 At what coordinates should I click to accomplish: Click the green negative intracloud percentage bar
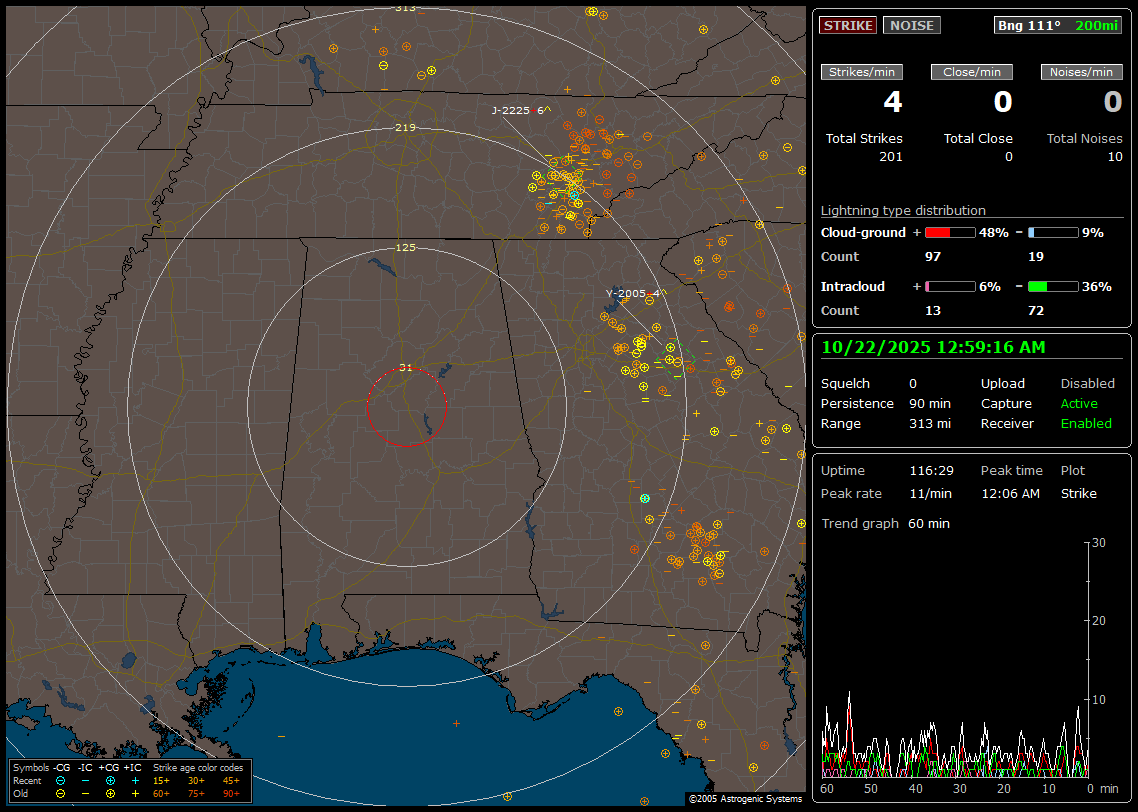[1053, 286]
